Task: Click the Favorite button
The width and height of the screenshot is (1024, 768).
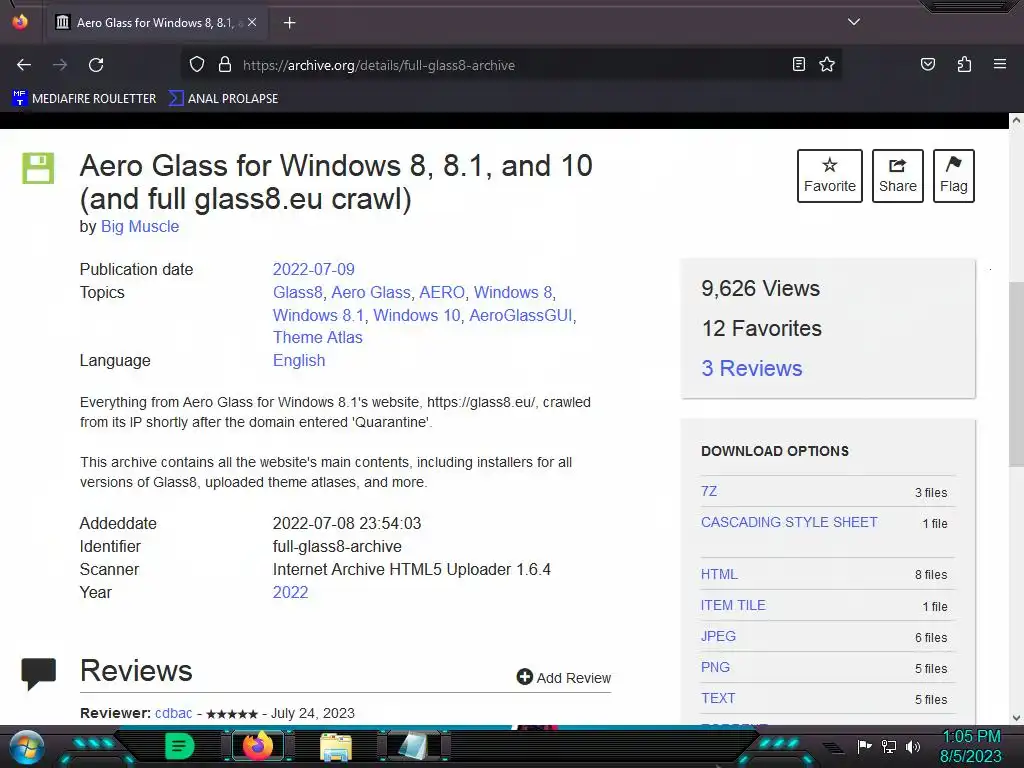Action: click(x=829, y=176)
